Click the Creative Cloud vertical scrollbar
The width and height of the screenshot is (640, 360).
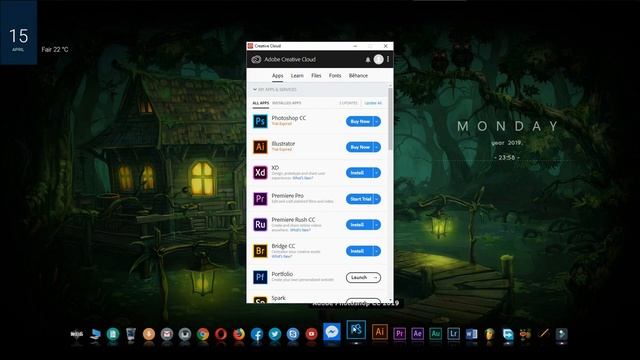pos(391,119)
